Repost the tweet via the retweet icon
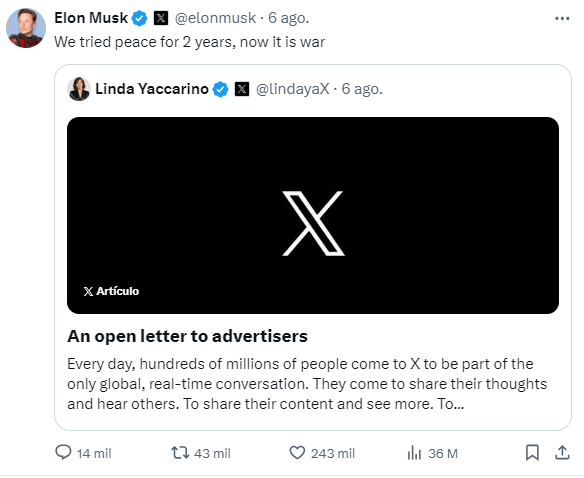Image resolution: width=584 pixels, height=478 pixels. coord(180,453)
